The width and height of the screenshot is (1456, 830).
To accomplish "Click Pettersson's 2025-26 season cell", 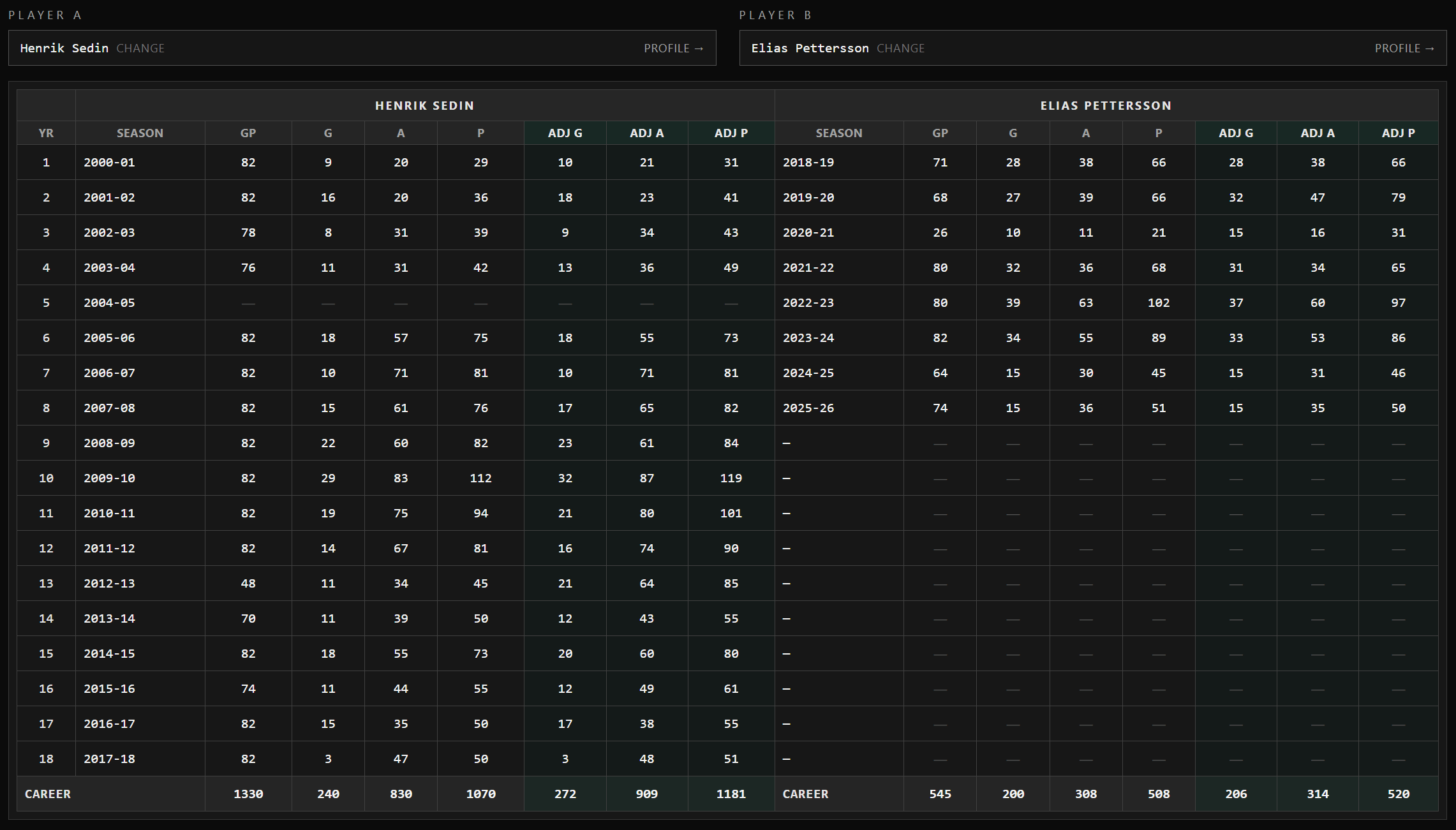I will (808, 408).
